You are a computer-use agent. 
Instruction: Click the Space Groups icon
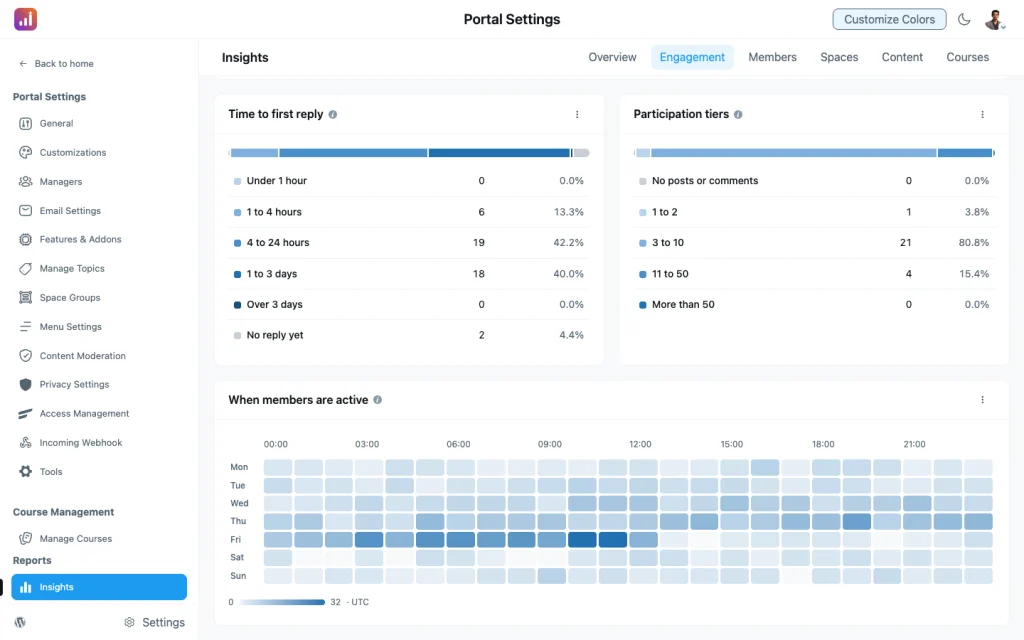[25, 297]
